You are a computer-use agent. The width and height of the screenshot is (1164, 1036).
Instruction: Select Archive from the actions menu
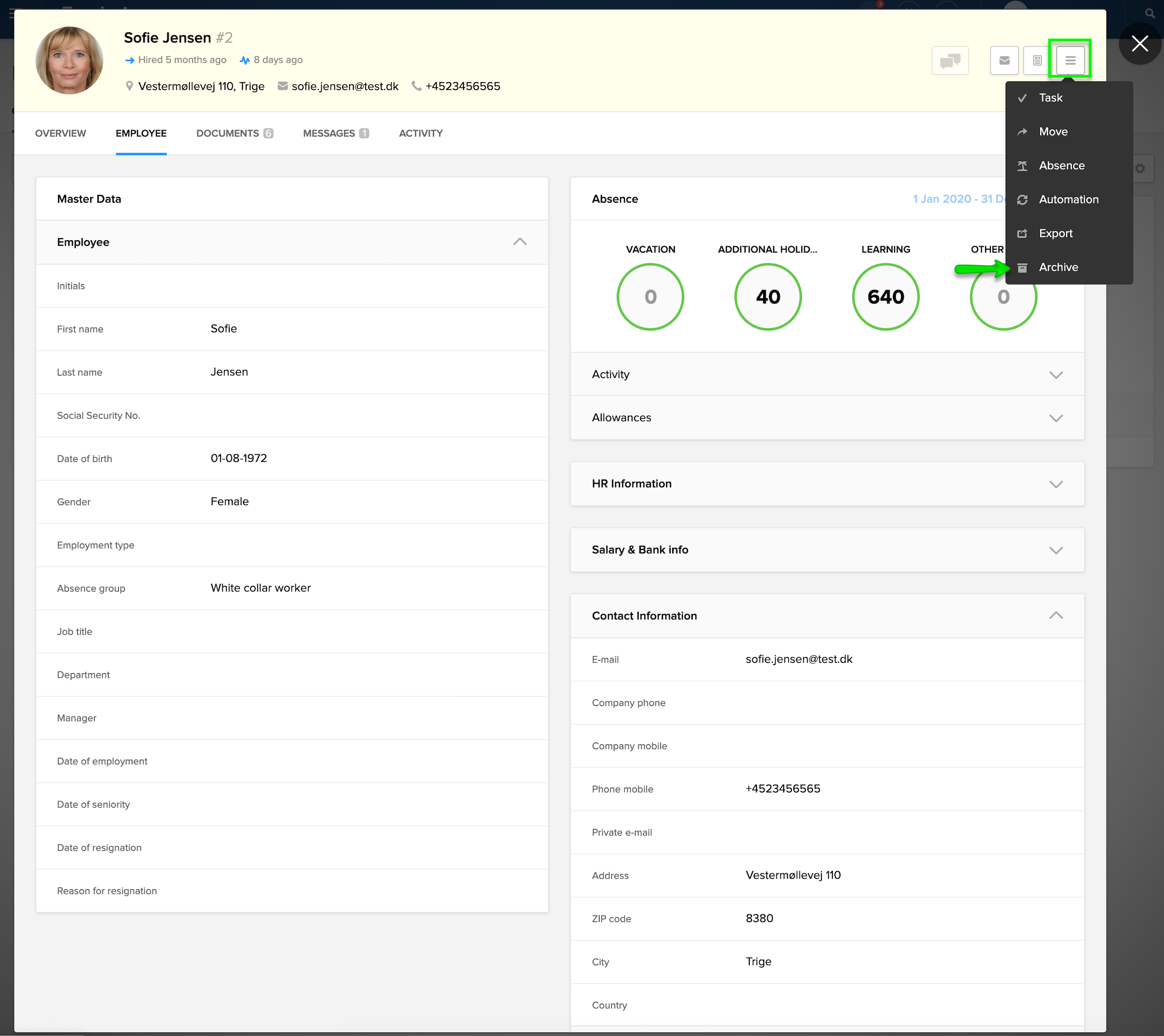click(1058, 267)
